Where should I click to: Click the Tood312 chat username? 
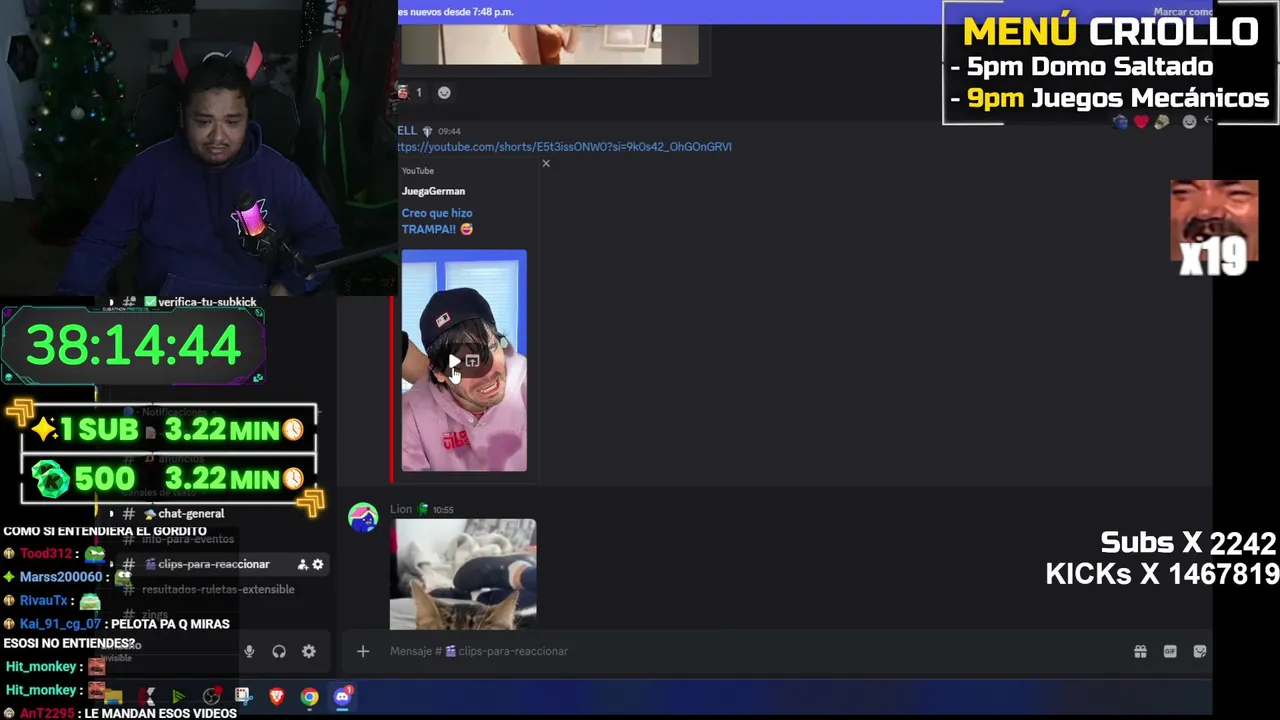tap(46, 554)
